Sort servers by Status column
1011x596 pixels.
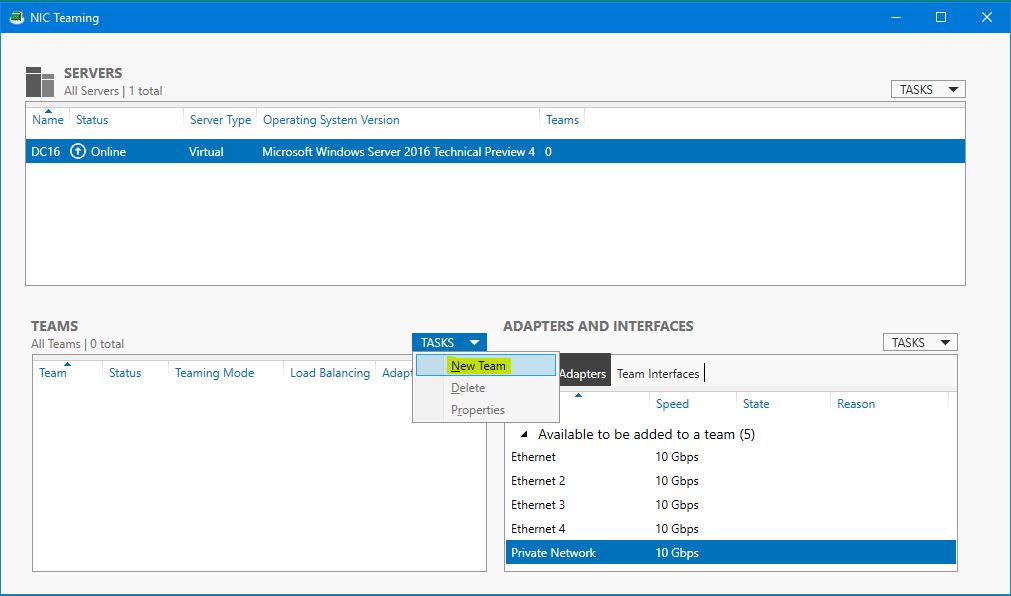click(x=92, y=120)
